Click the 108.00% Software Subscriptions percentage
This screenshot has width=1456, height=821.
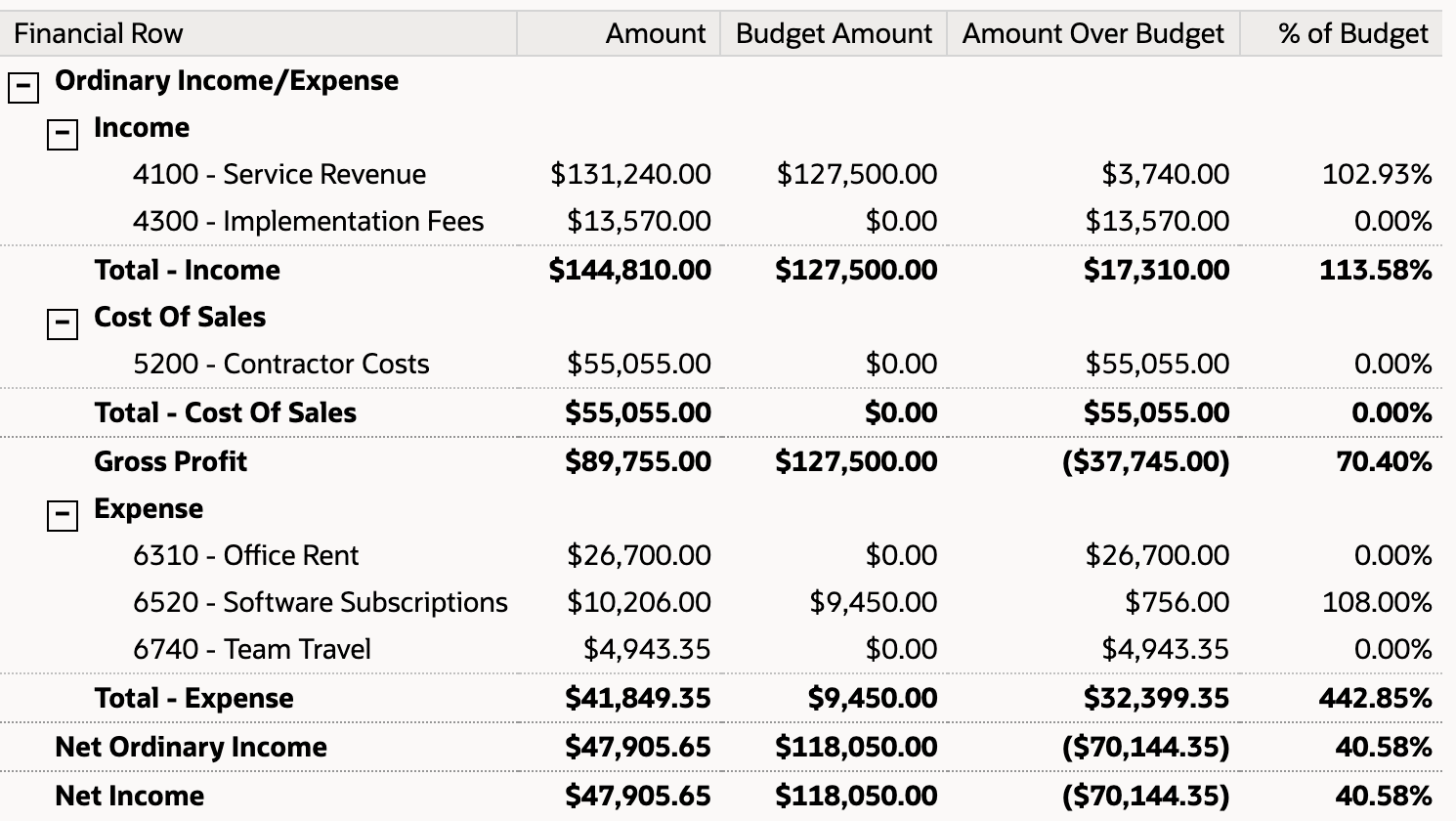[1377, 602]
